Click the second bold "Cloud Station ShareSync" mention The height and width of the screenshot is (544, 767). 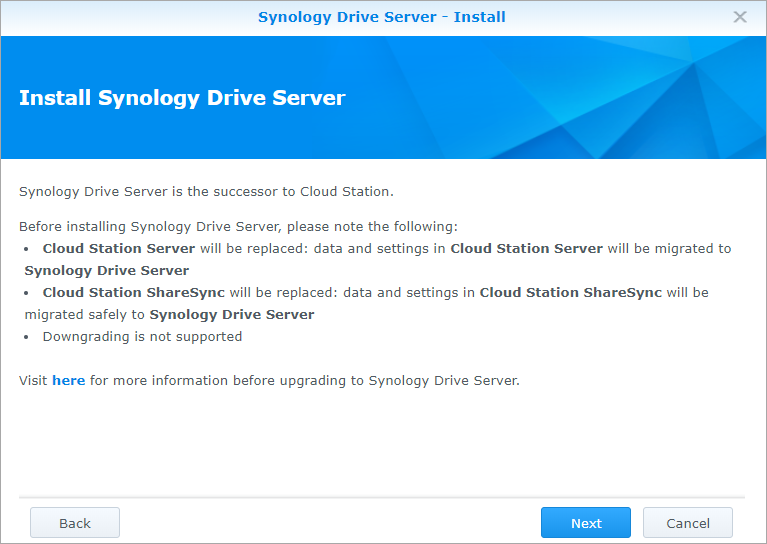[570, 293]
